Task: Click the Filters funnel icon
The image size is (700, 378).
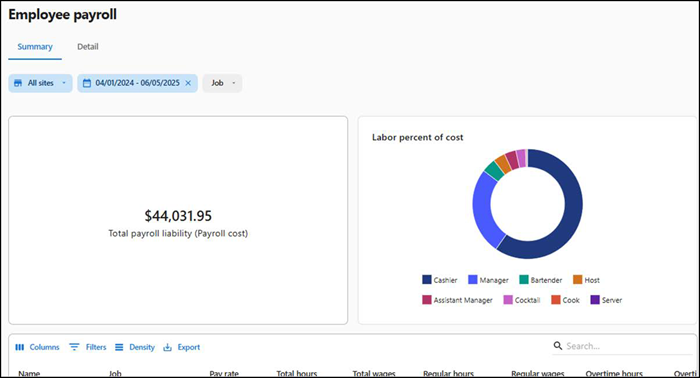Action: coord(74,347)
